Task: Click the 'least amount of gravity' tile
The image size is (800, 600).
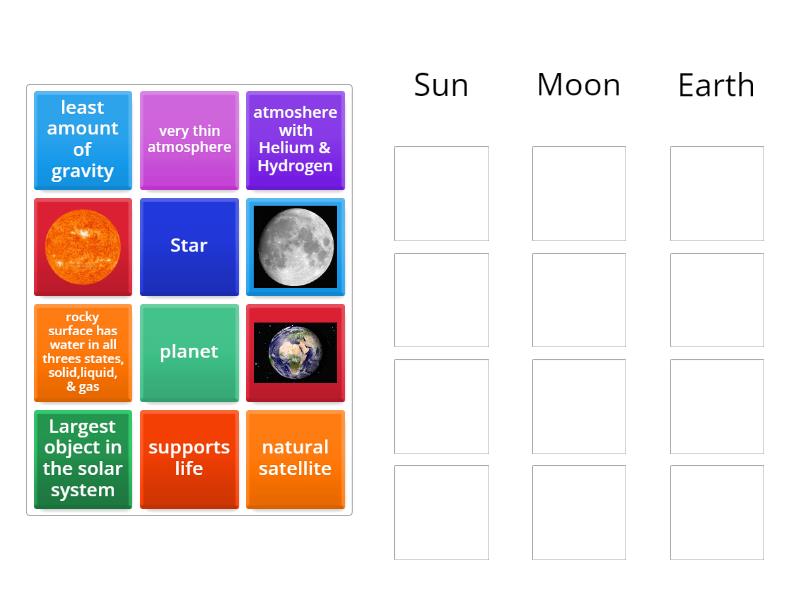Action: coord(82,140)
